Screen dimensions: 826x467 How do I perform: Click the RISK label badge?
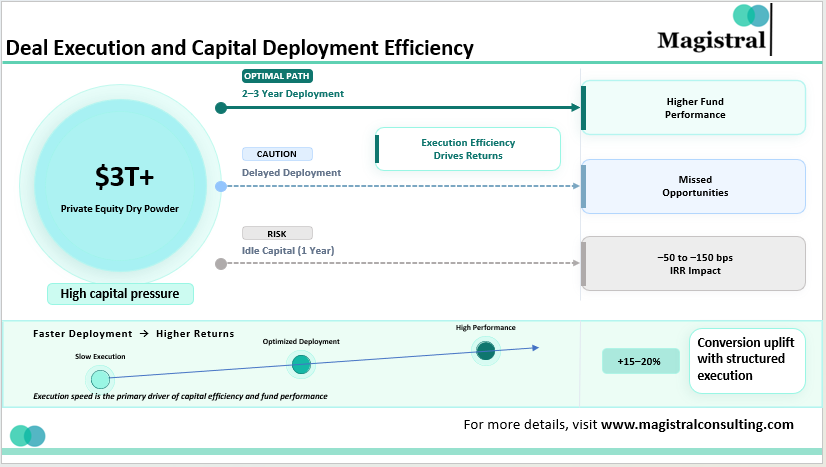(x=277, y=233)
